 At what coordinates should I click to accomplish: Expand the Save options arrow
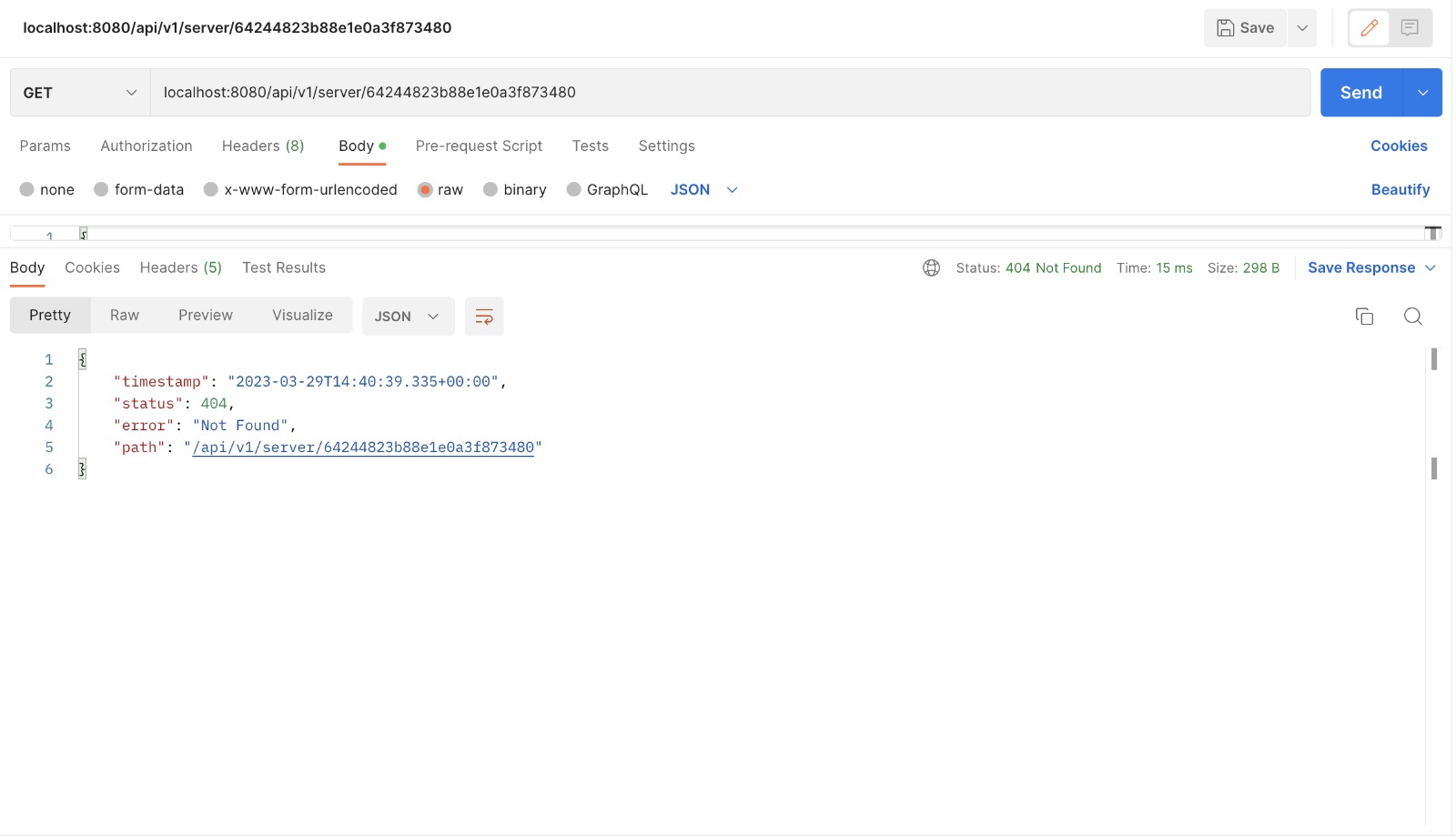coord(1302,28)
